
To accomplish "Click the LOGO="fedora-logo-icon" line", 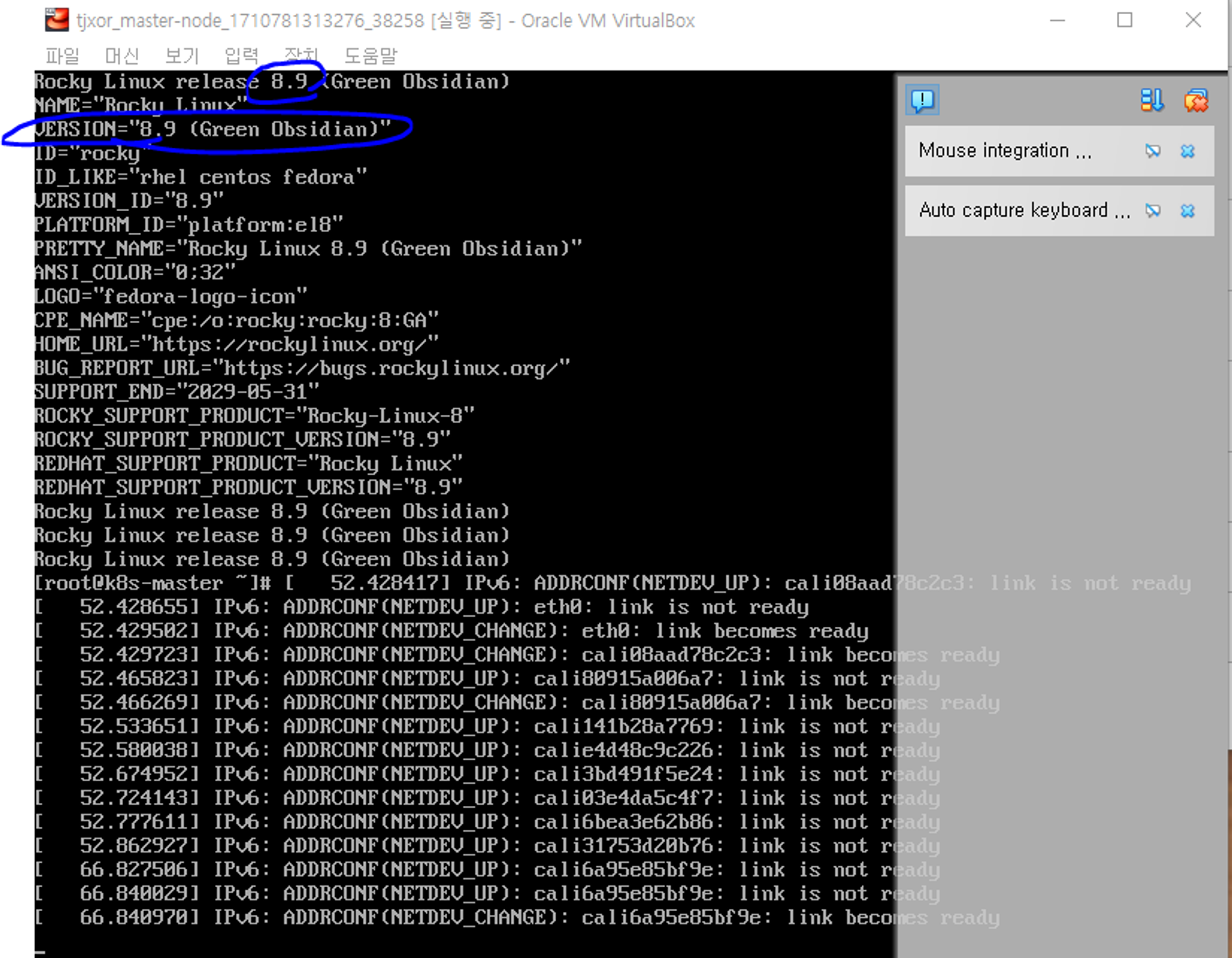I will tap(171, 297).
